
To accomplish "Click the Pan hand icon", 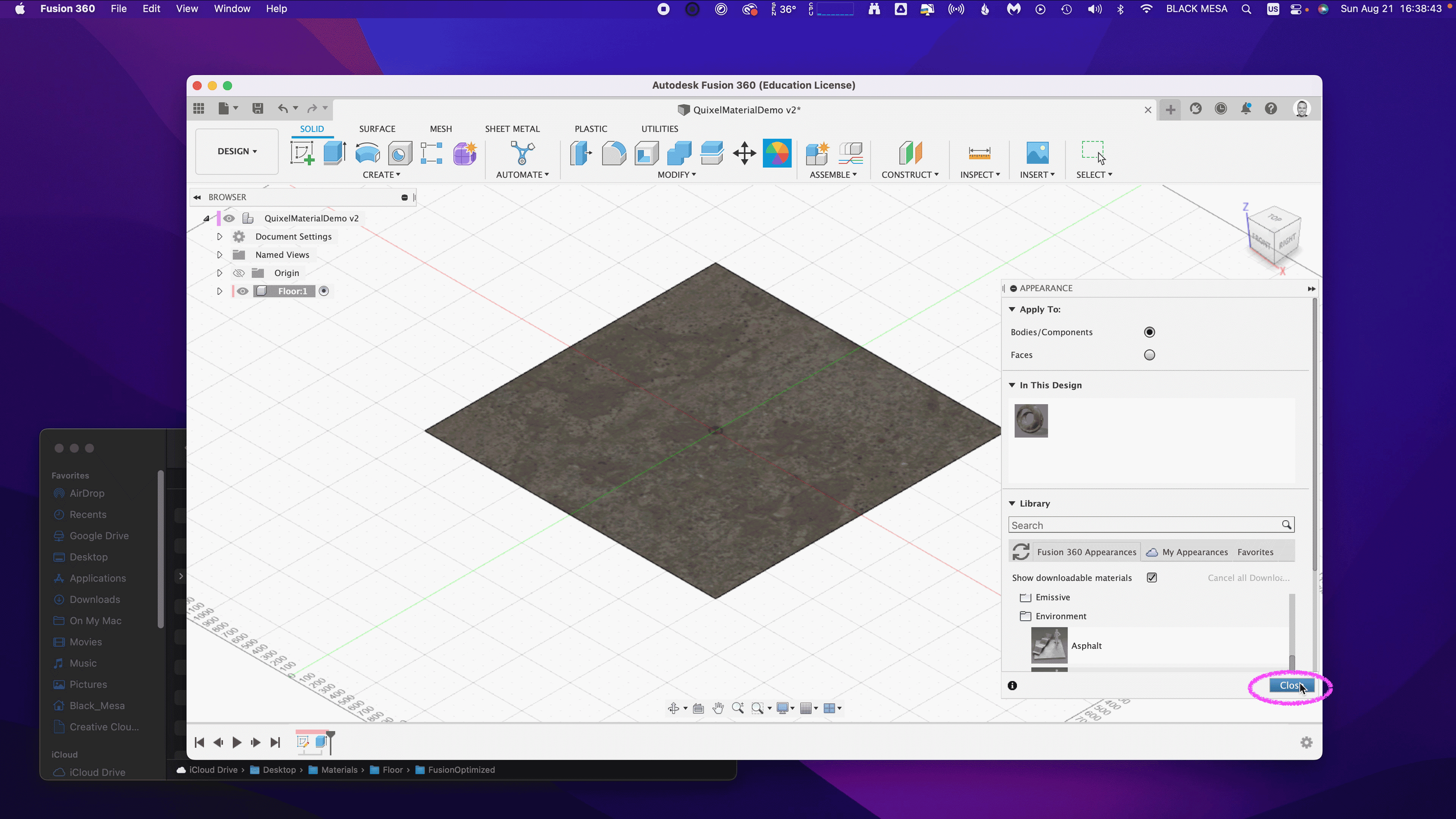I will pyautogui.click(x=718, y=708).
